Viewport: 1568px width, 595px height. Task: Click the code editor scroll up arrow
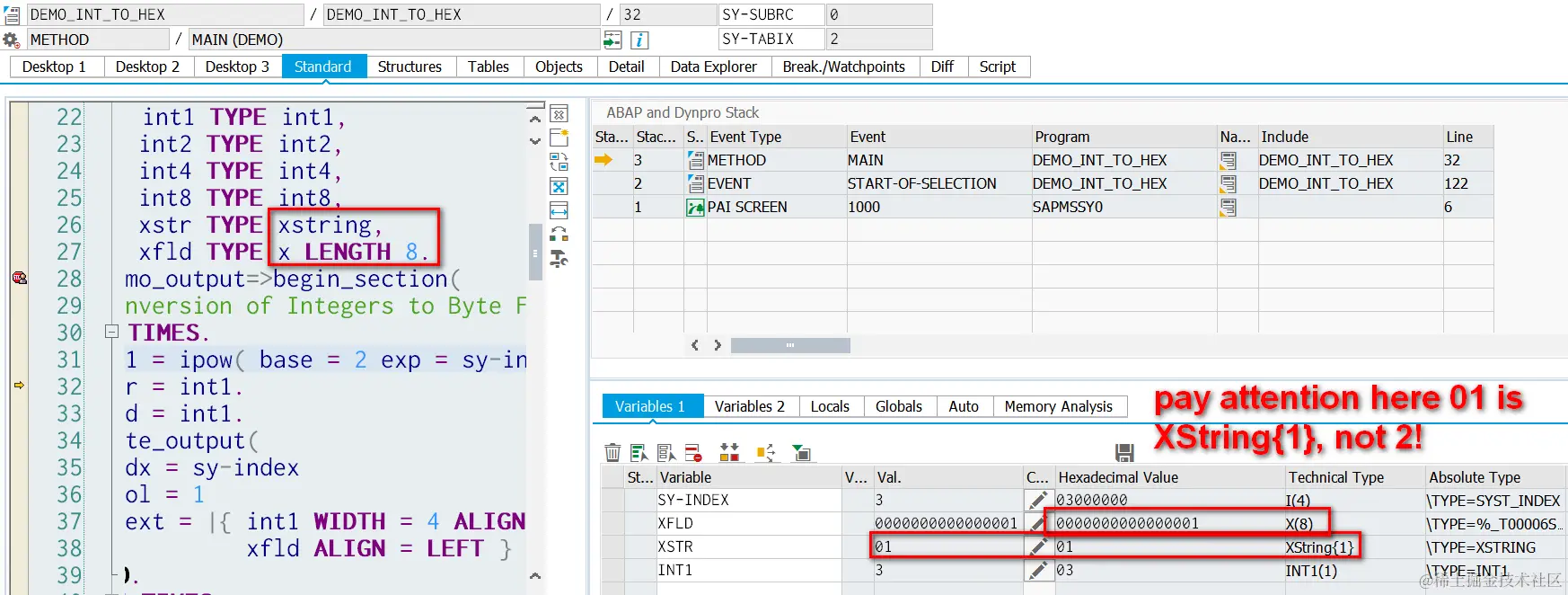click(x=535, y=119)
